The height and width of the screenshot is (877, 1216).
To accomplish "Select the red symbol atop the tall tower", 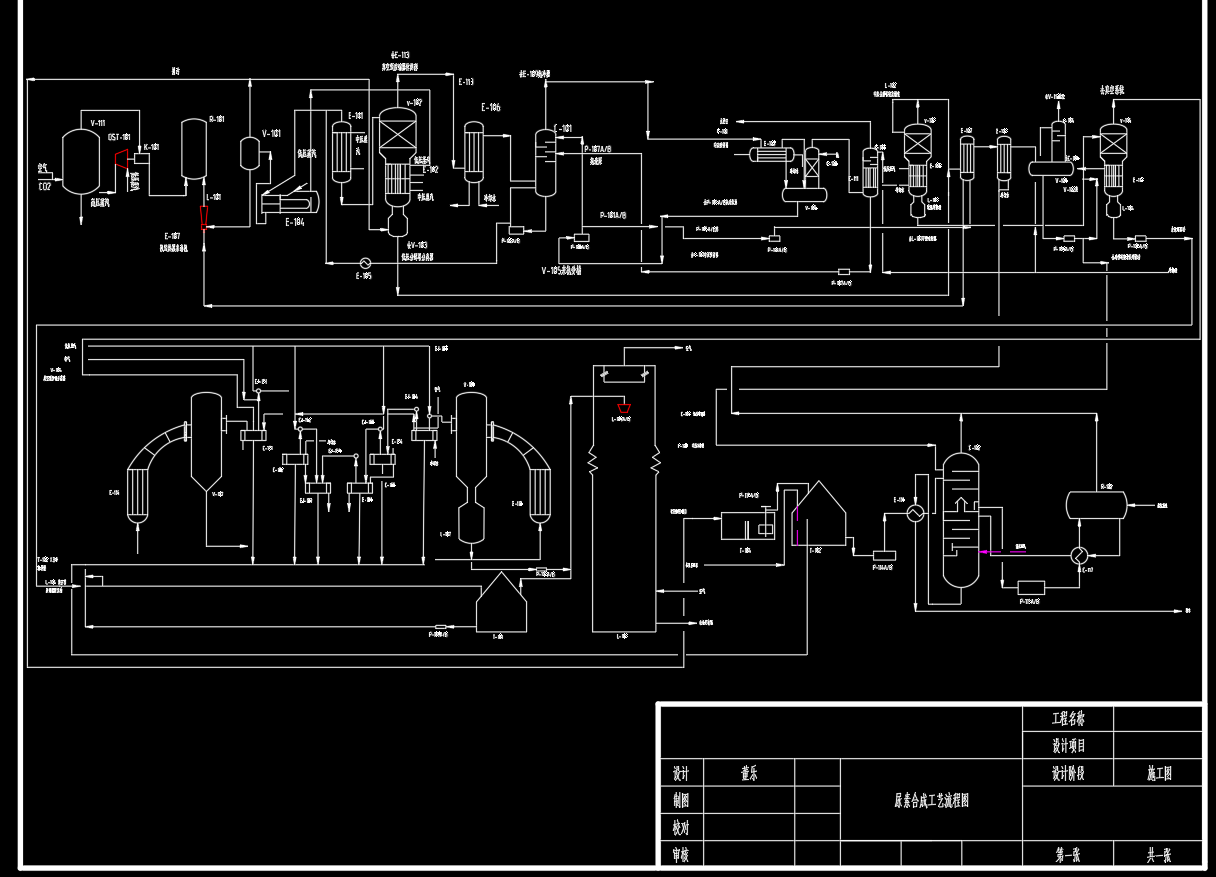I will click(x=624, y=408).
